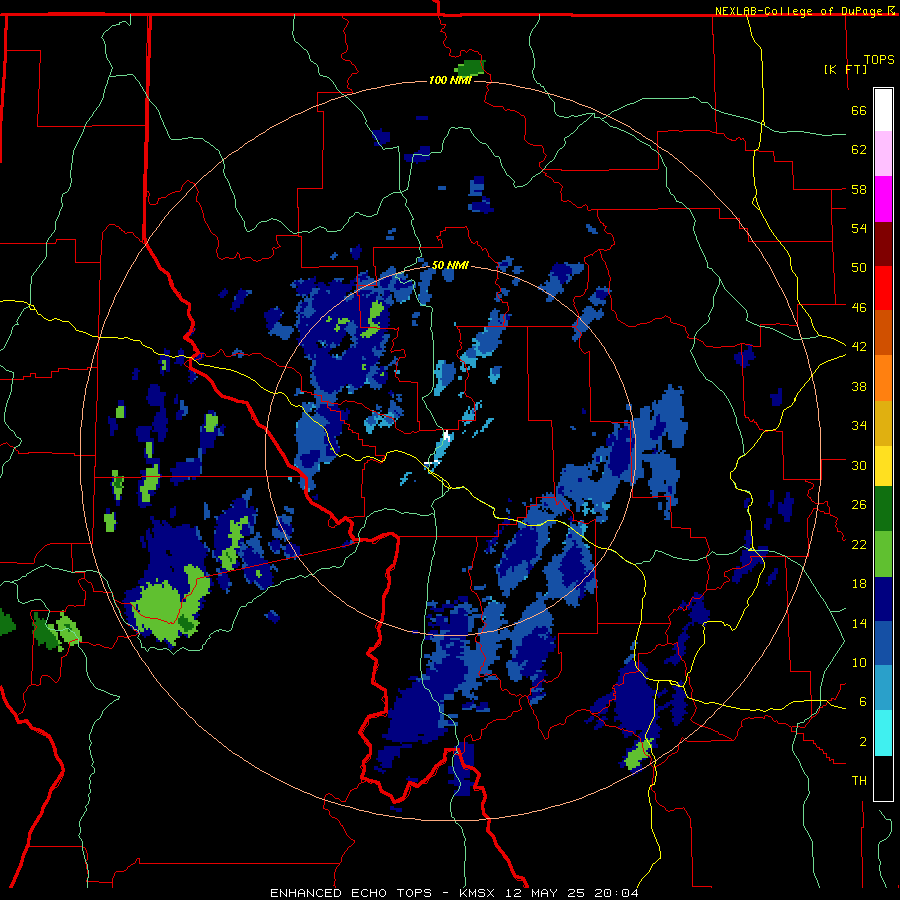Click the 26 legend value
Viewport: 900px width, 900px height.
coord(859,505)
